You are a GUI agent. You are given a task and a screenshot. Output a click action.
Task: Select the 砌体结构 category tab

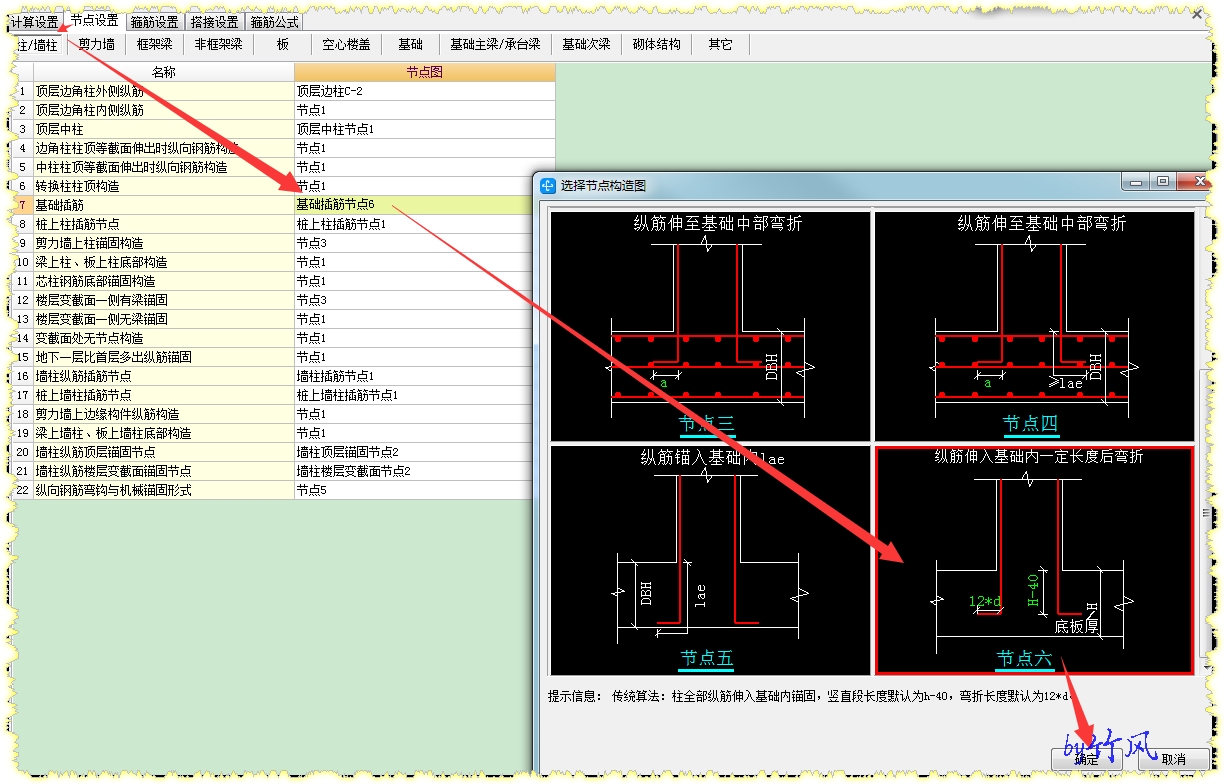click(657, 44)
